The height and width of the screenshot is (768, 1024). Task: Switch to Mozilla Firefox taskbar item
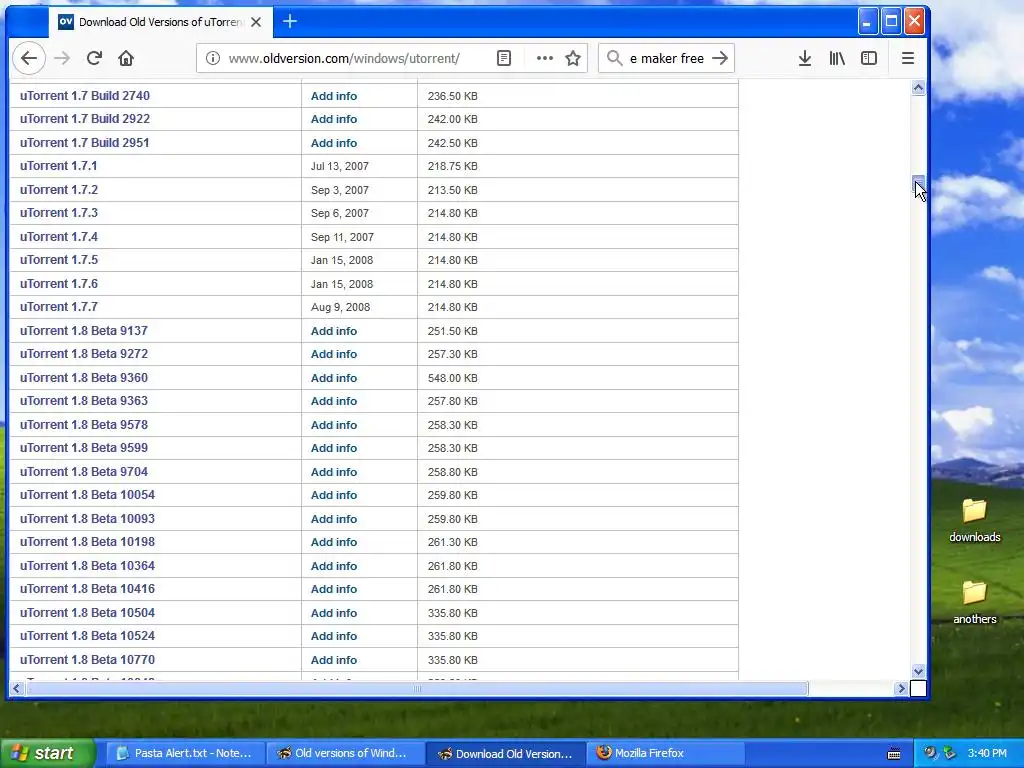[664, 753]
